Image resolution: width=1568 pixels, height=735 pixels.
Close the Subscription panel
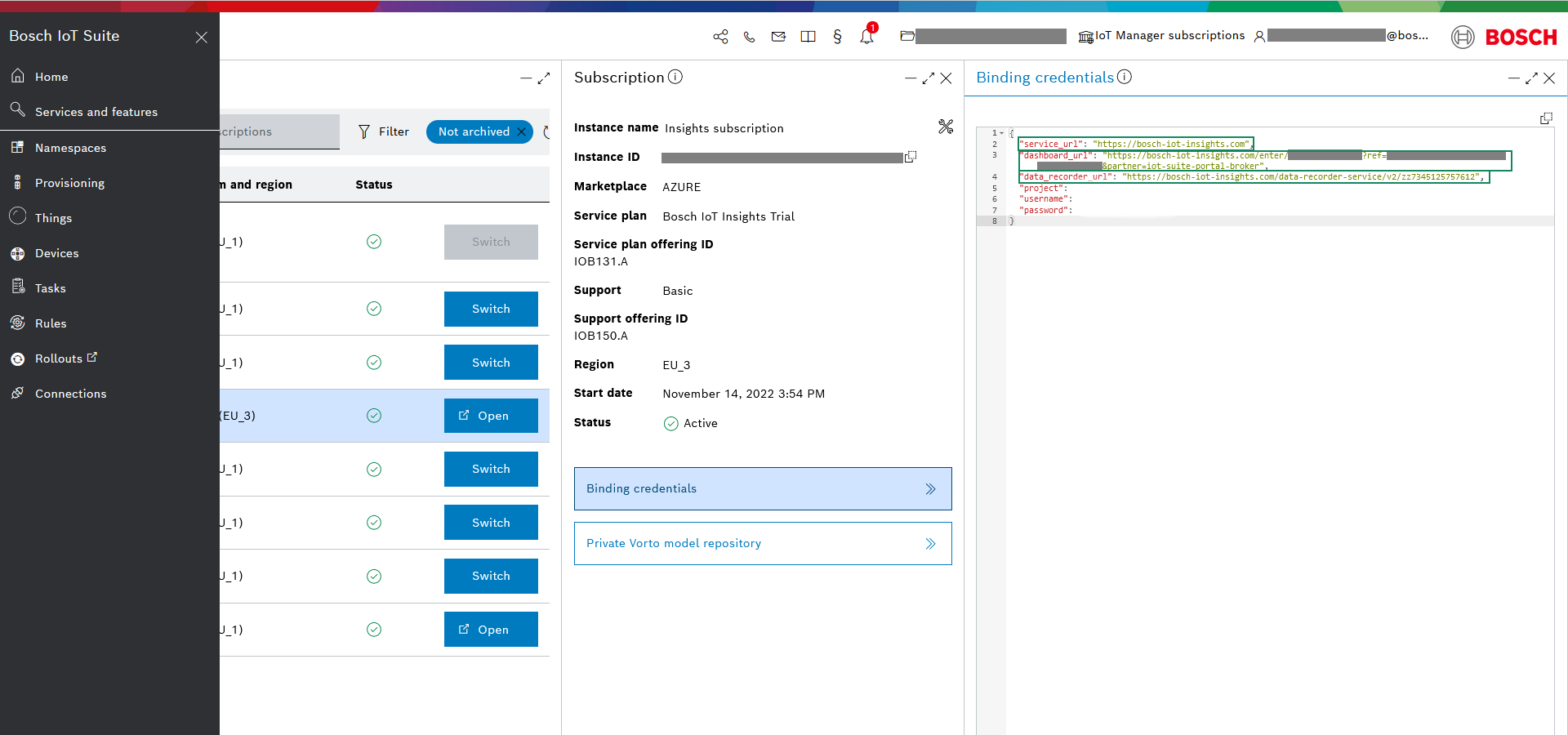[947, 78]
